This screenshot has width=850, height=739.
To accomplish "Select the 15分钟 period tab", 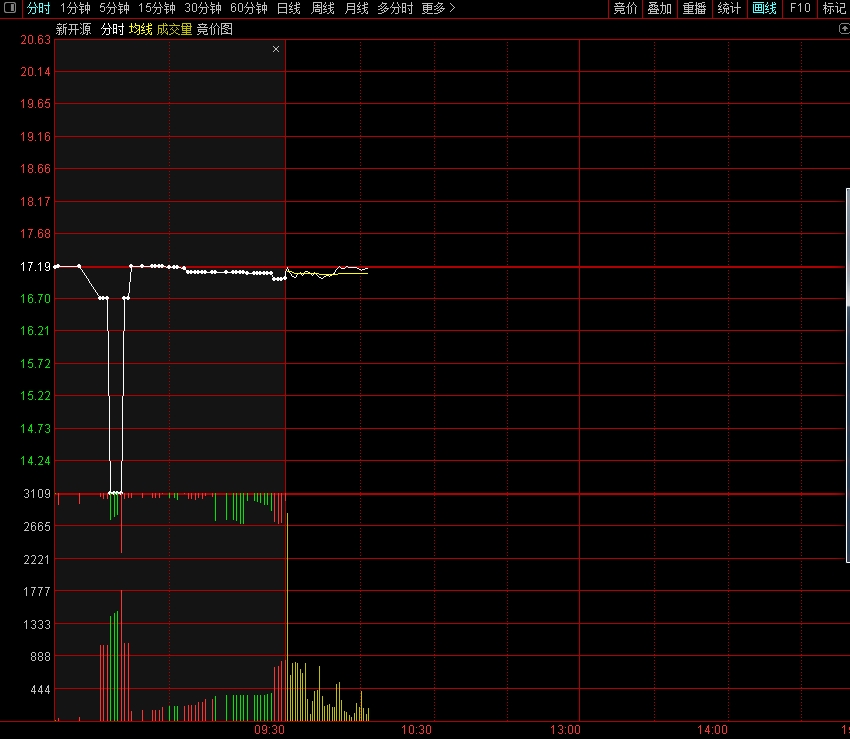I will click(157, 8).
